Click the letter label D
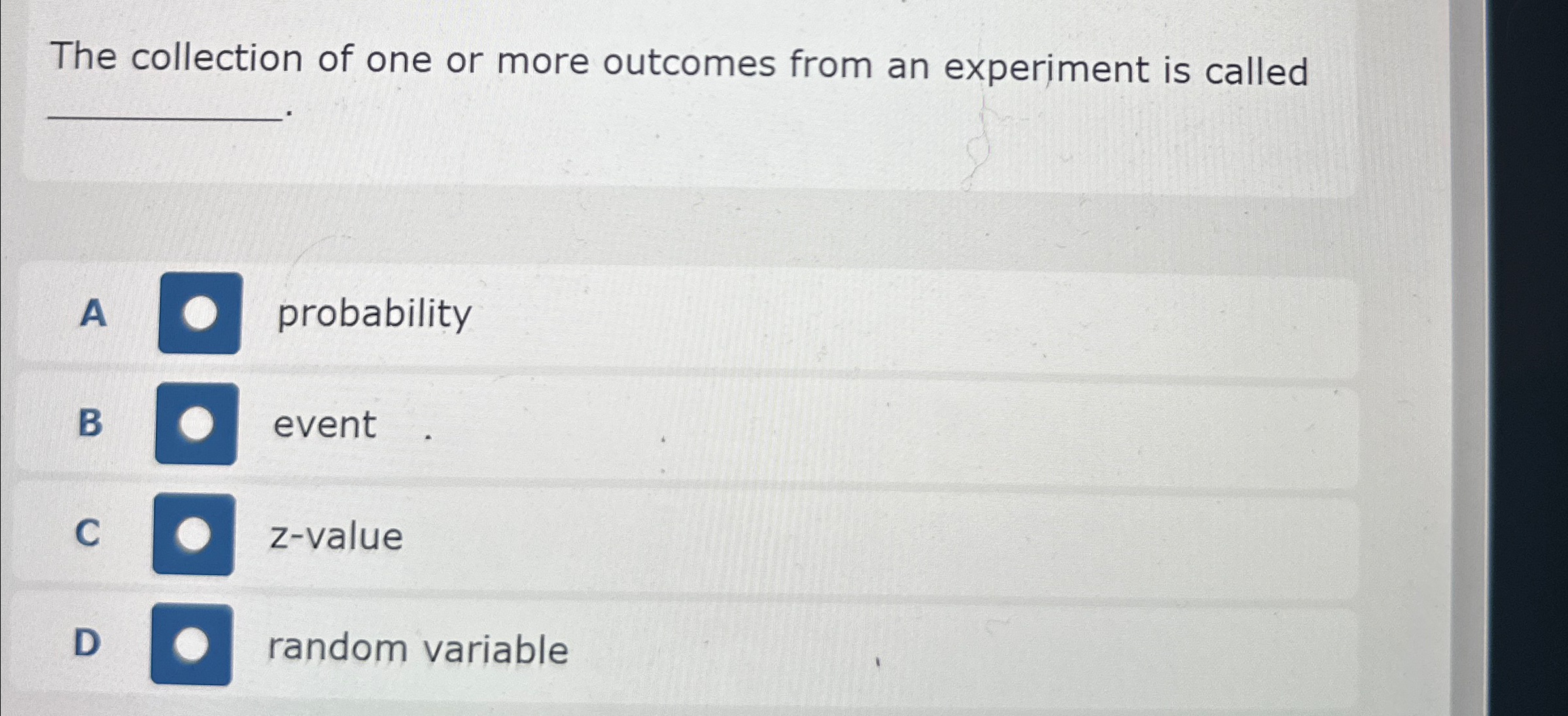 click(86, 645)
